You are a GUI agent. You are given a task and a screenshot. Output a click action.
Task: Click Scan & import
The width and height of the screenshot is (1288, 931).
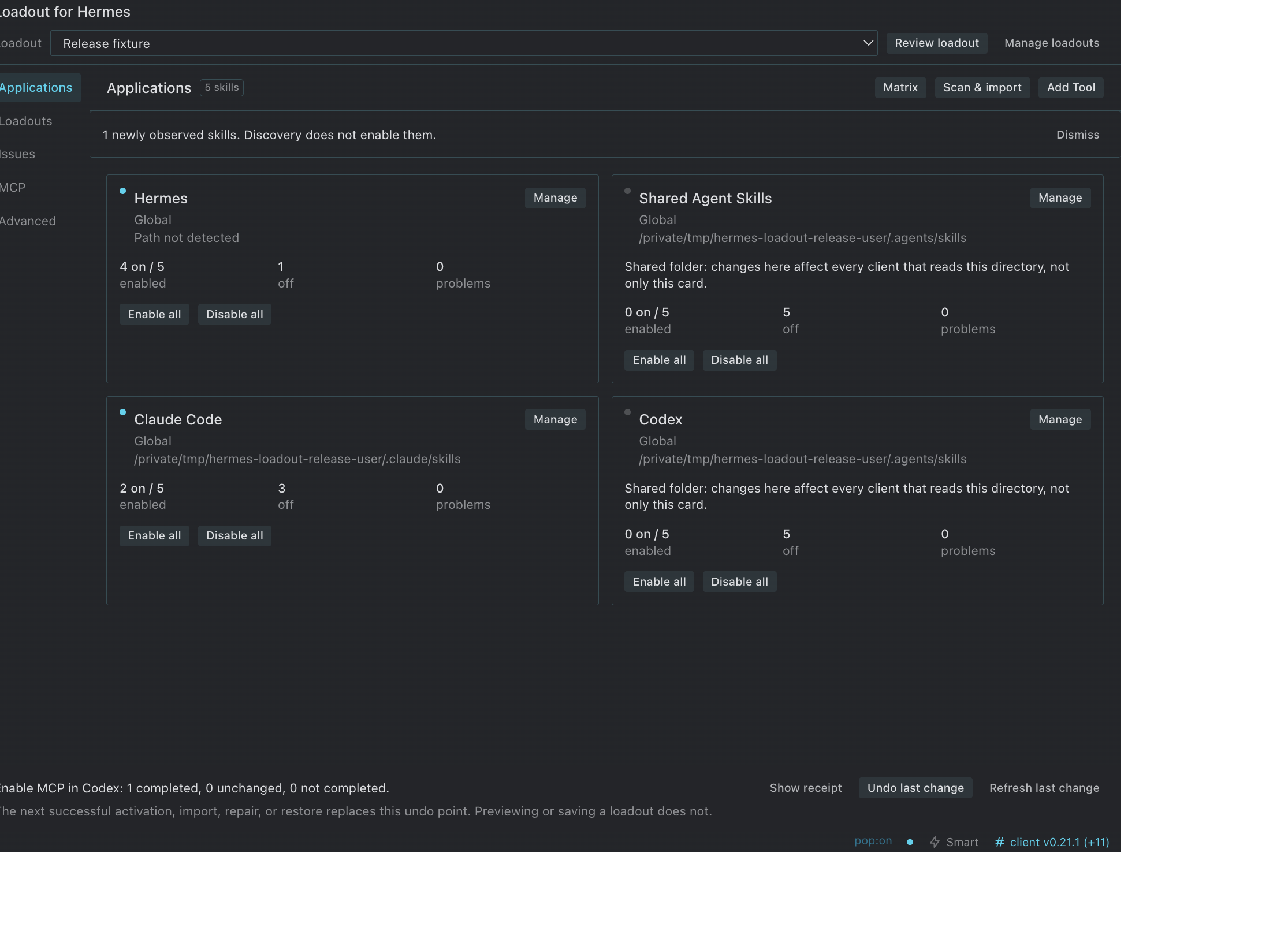982,88
